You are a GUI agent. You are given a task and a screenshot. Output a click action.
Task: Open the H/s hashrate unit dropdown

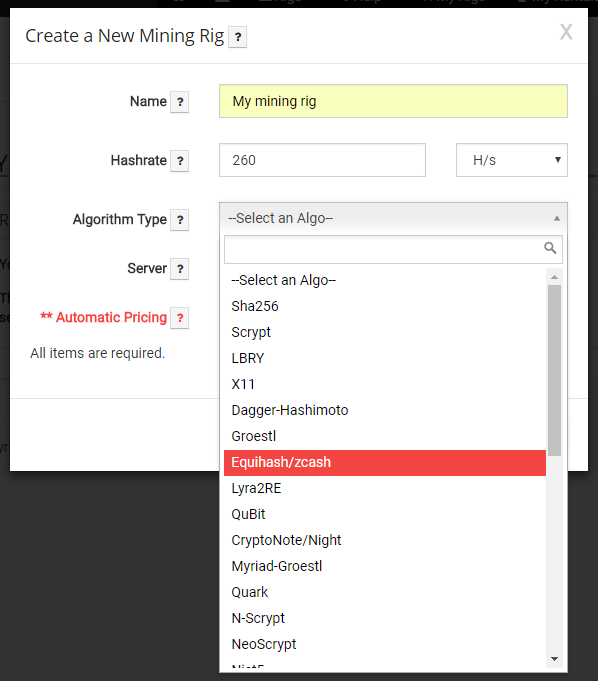tap(512, 160)
